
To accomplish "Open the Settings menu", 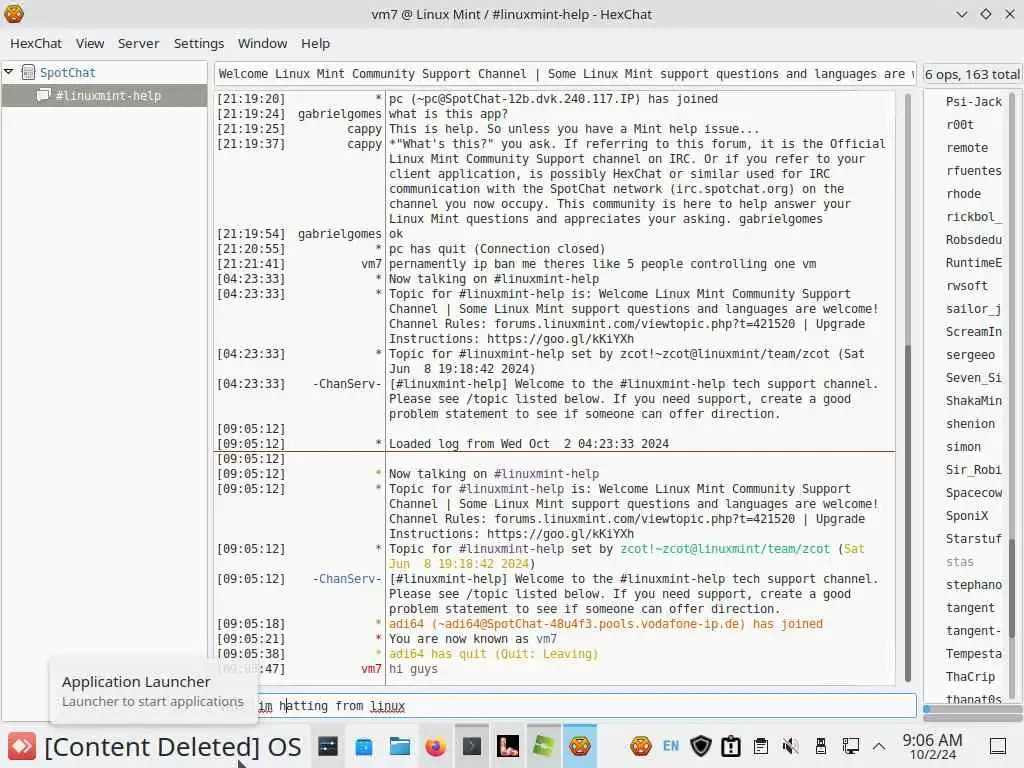I will point(199,43).
